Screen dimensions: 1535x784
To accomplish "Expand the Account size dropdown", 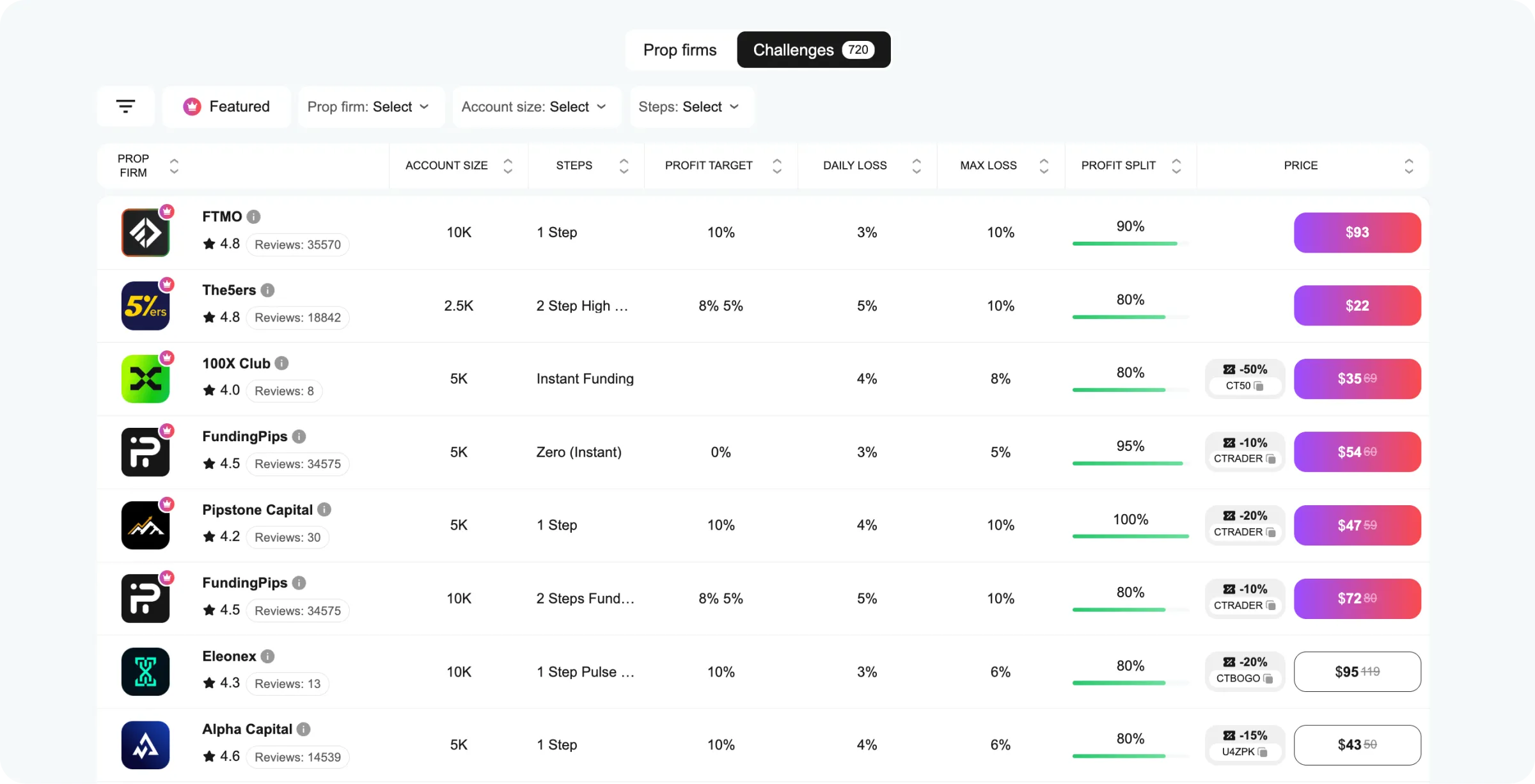I will pos(535,107).
